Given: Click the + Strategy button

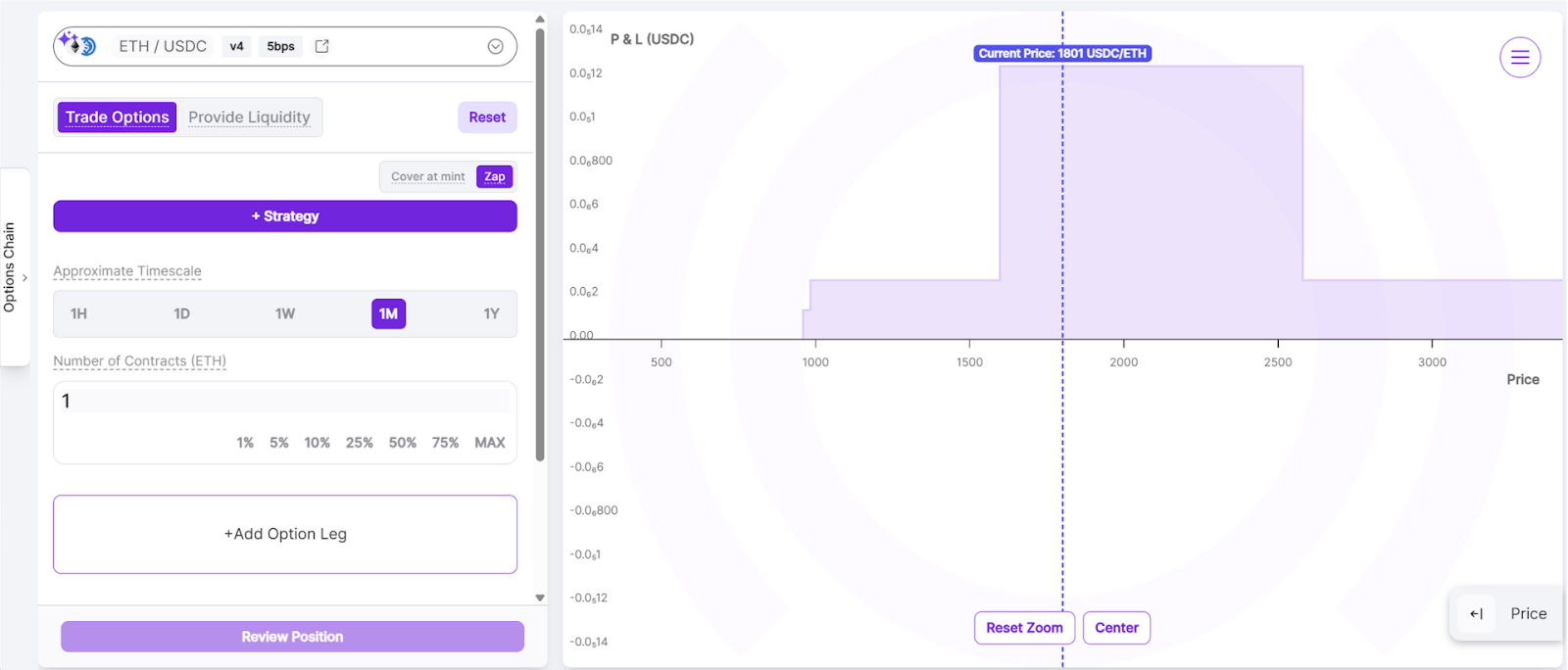Looking at the screenshot, I should [x=285, y=216].
